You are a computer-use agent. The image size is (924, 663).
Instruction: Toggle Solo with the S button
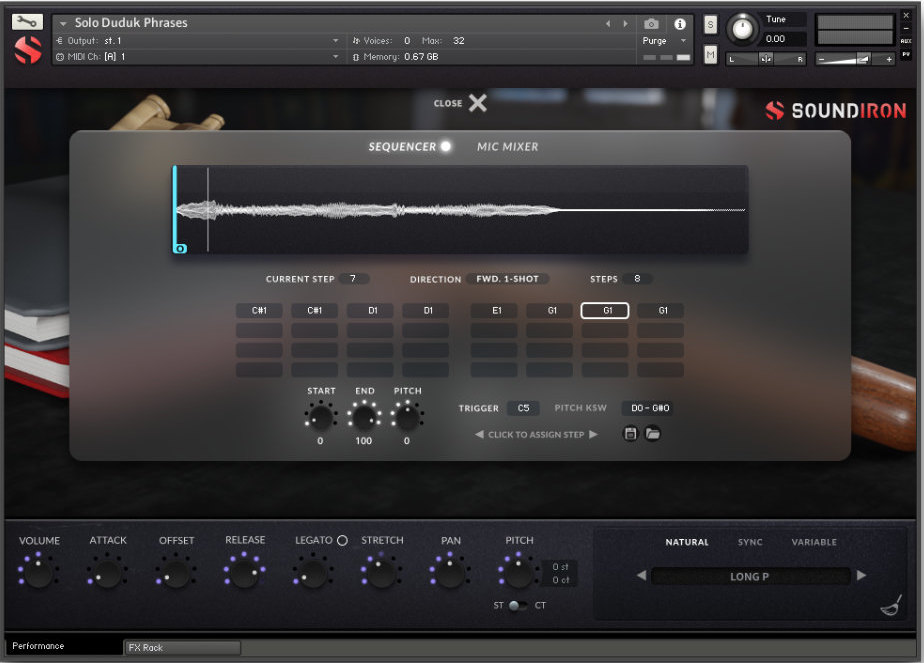[710, 23]
